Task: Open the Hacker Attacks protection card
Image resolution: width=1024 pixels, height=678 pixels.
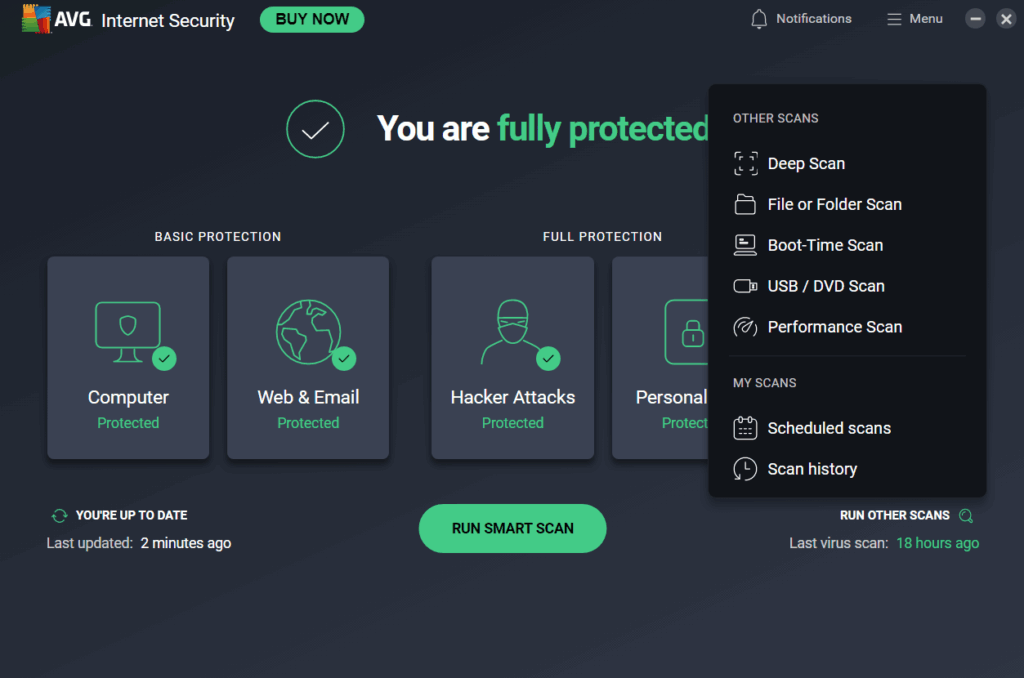Action: click(x=513, y=357)
